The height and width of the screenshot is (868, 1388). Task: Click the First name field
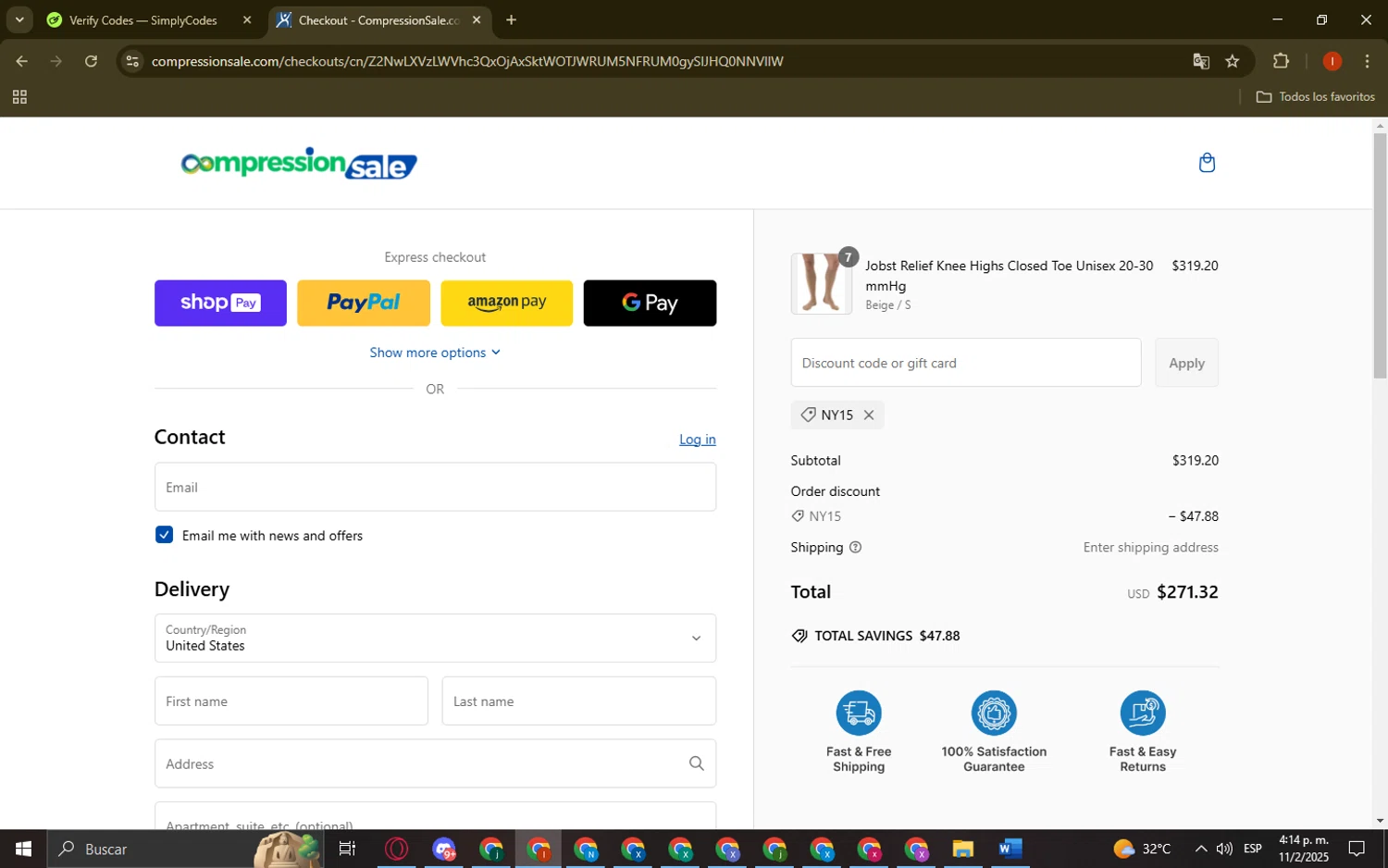pyautogui.click(x=291, y=701)
